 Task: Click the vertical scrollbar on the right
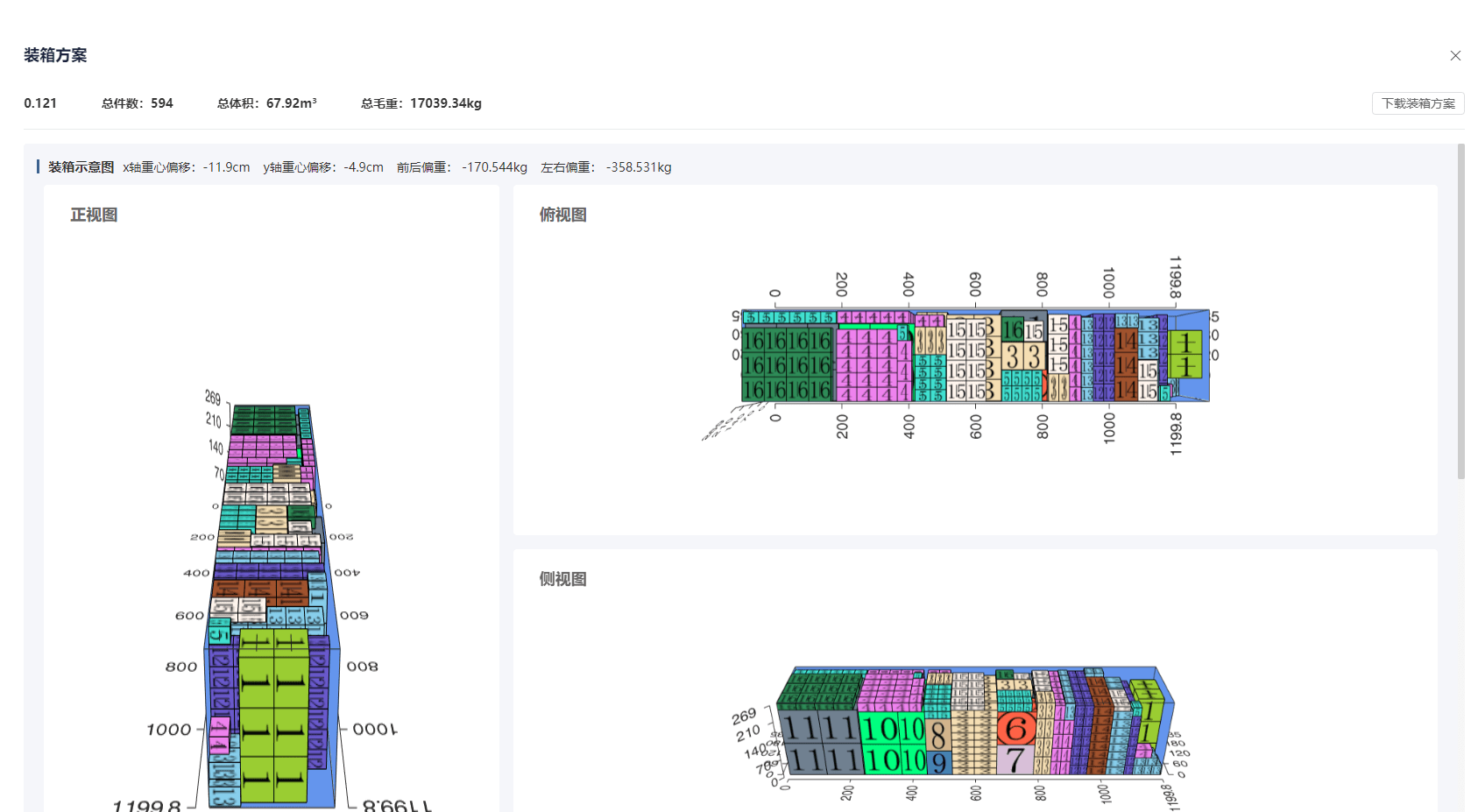point(1460,312)
